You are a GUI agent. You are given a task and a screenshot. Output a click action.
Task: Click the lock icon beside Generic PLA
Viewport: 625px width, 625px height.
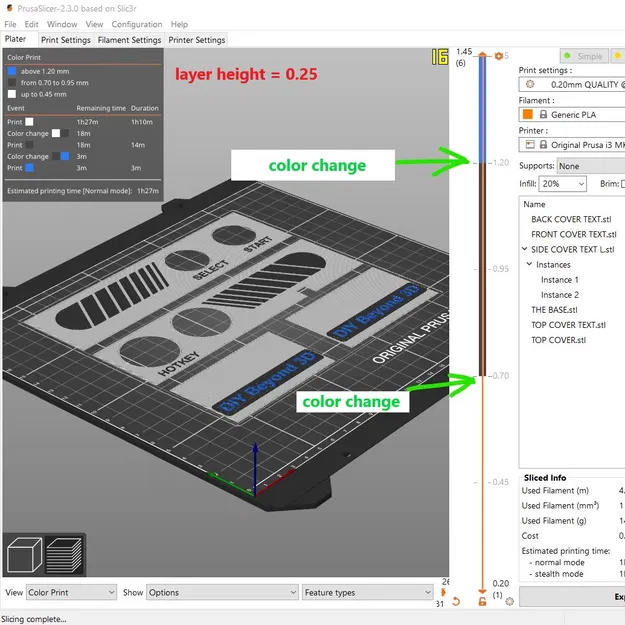543,114
